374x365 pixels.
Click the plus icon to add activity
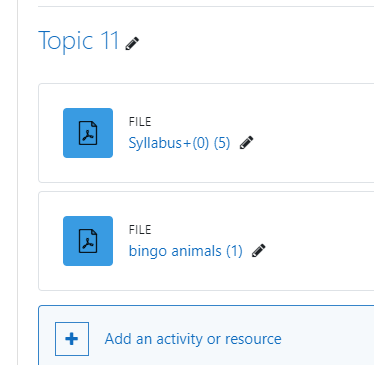(72, 339)
